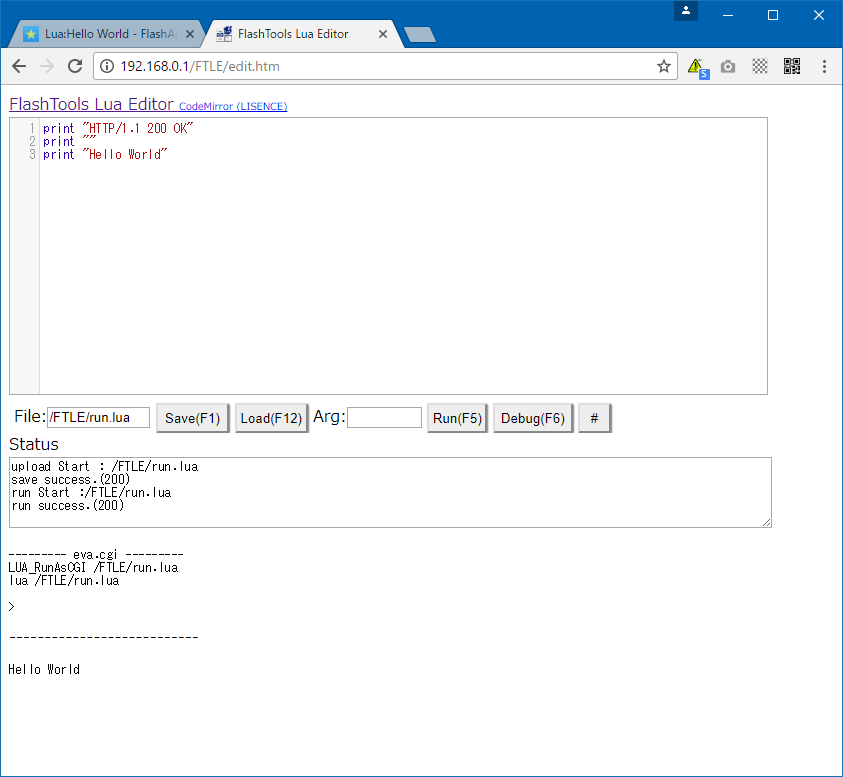843x777 pixels.
Task: View site info icon in address bar
Action: 107,66
